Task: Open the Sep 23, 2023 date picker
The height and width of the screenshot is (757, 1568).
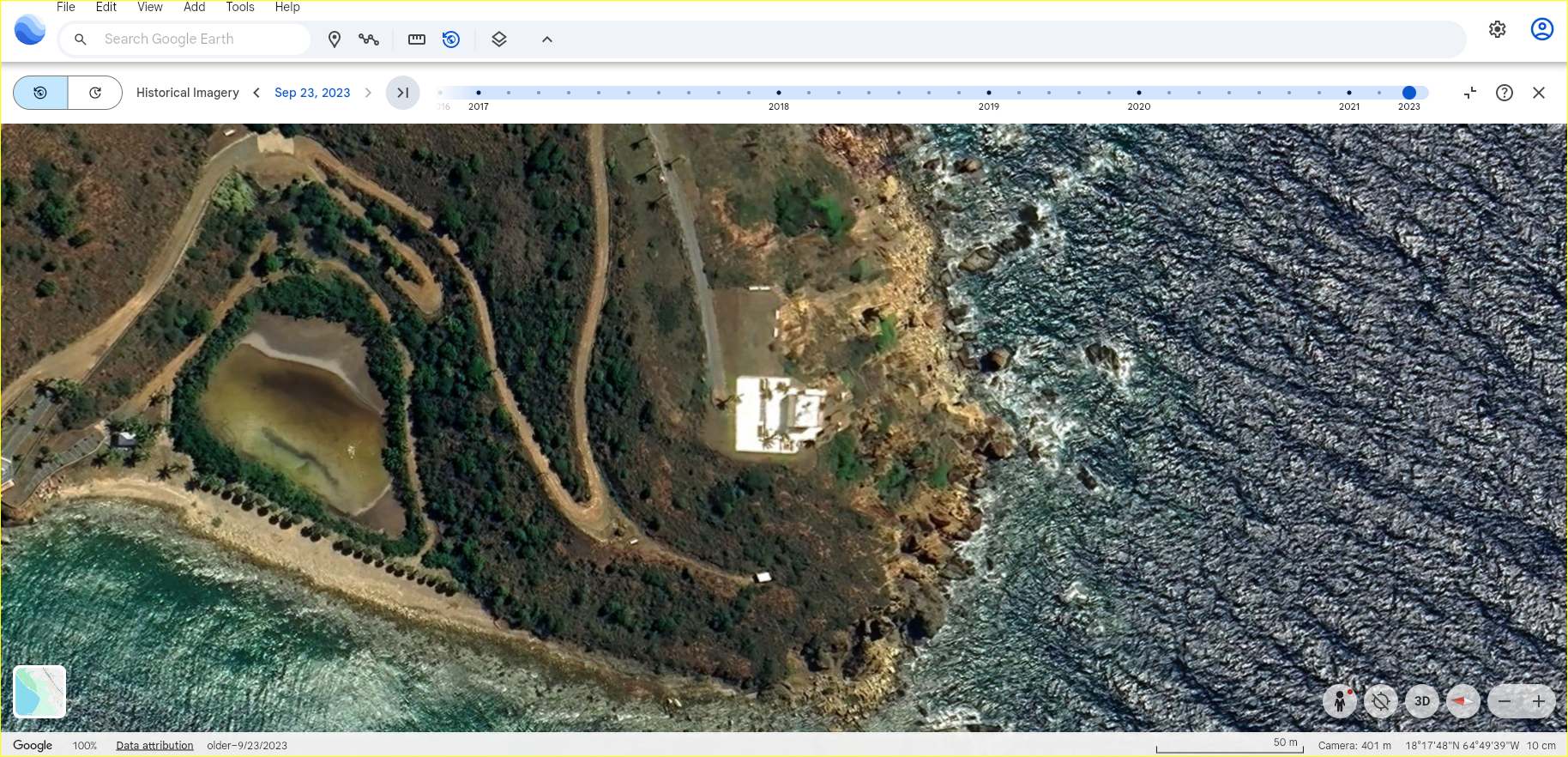Action: (312, 93)
